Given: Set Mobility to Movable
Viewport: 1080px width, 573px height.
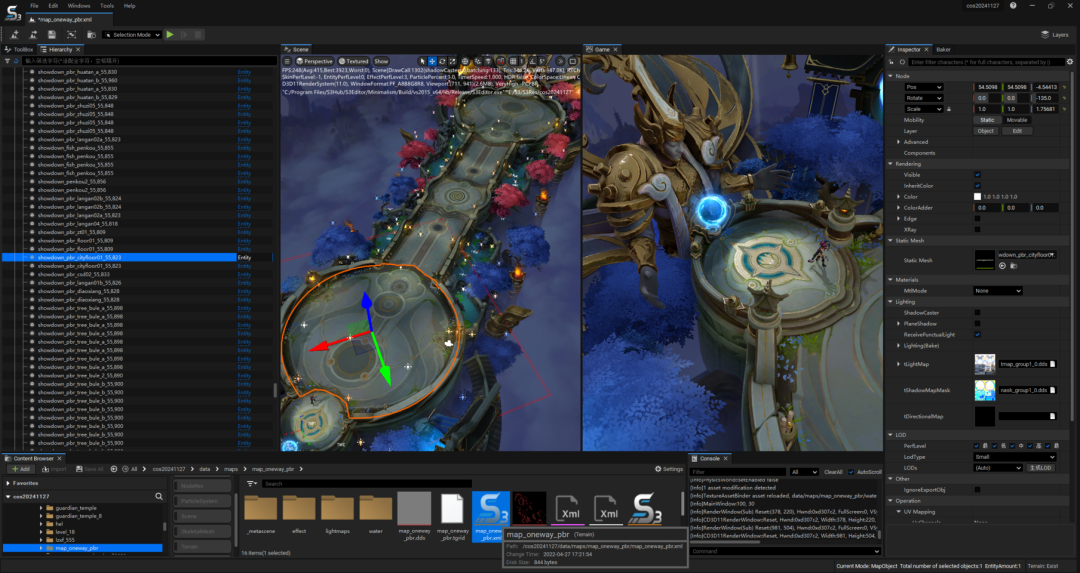Looking at the screenshot, I should point(1017,120).
